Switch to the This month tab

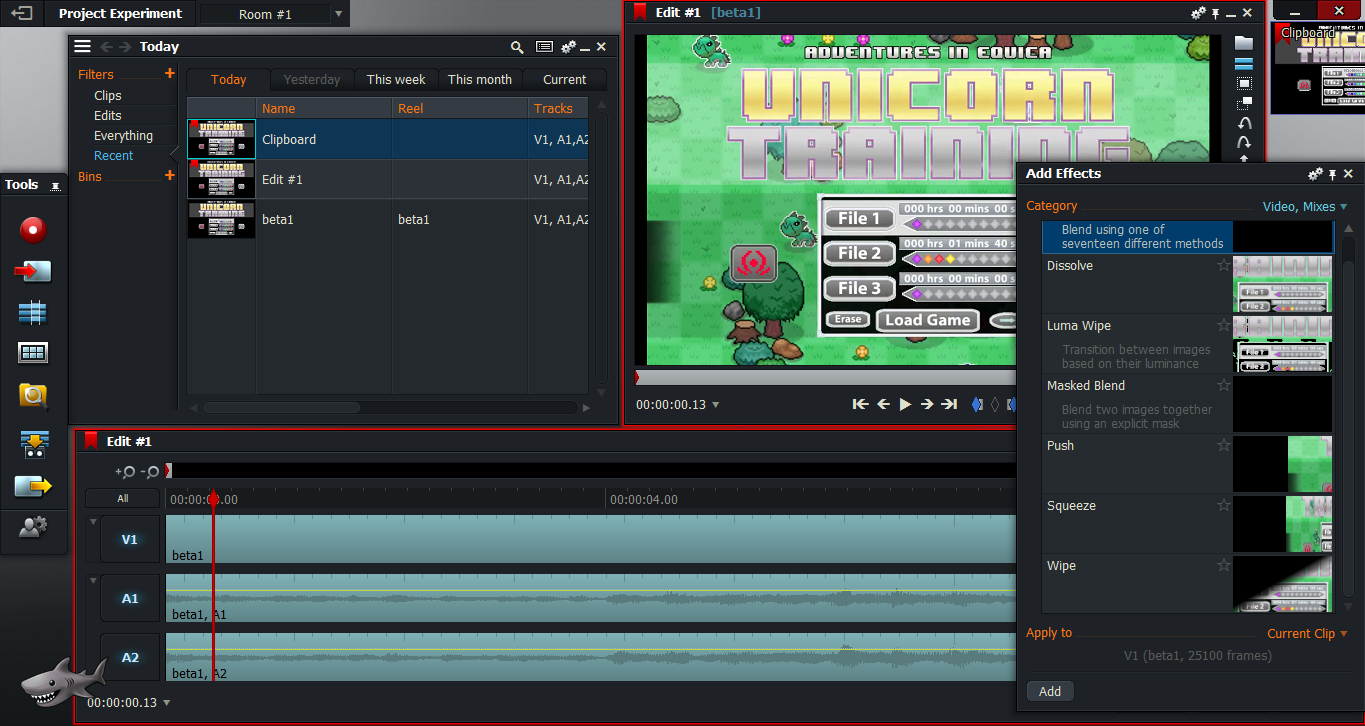pos(480,80)
